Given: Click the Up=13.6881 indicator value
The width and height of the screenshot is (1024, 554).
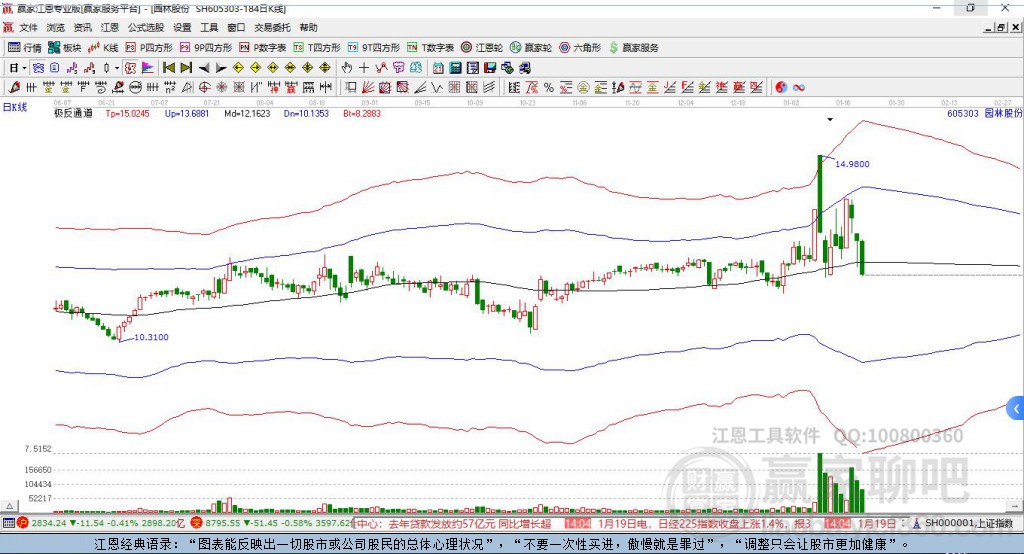Looking at the screenshot, I should coord(187,114).
